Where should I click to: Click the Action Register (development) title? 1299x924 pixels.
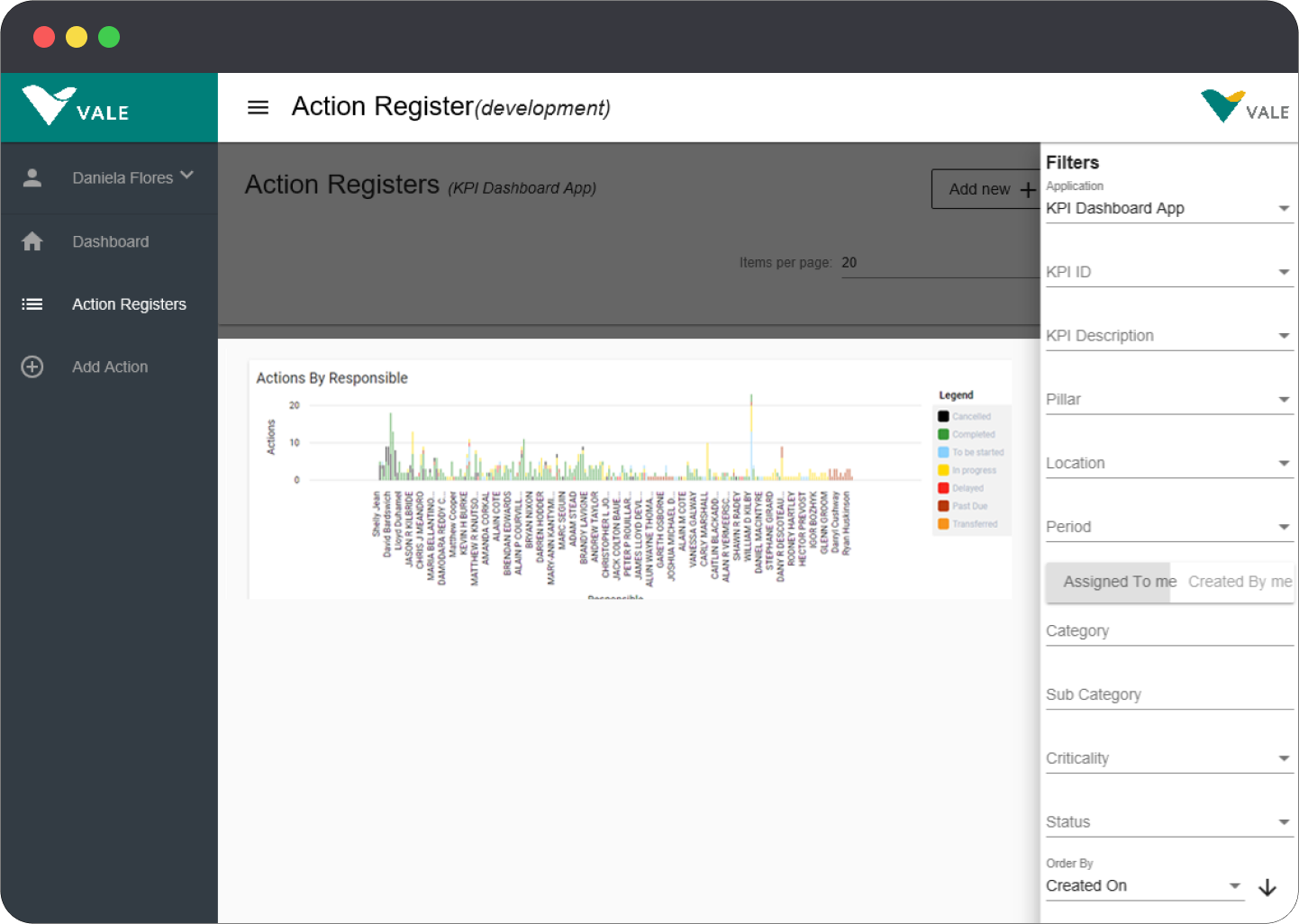coord(450,107)
